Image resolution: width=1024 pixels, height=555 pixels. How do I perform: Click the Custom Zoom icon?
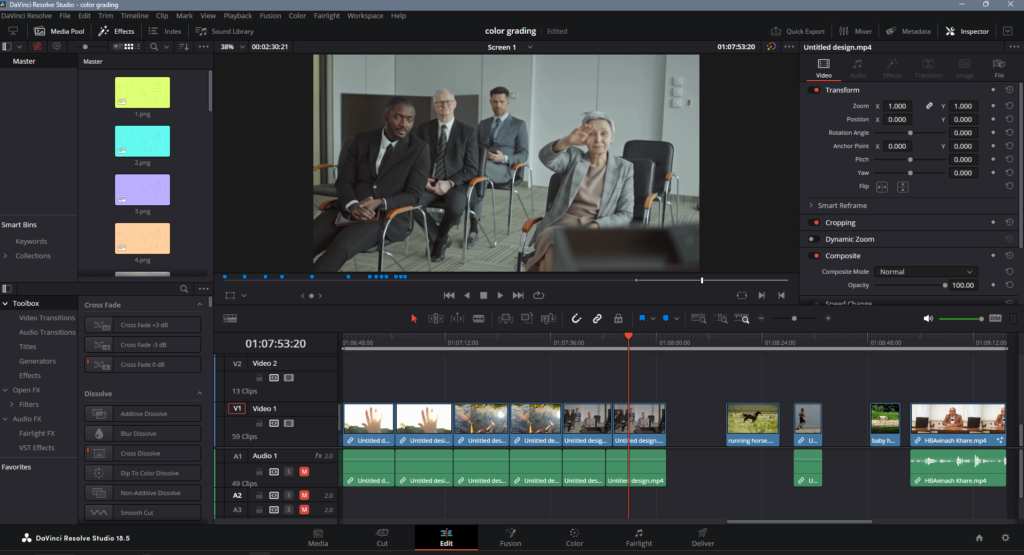point(742,319)
